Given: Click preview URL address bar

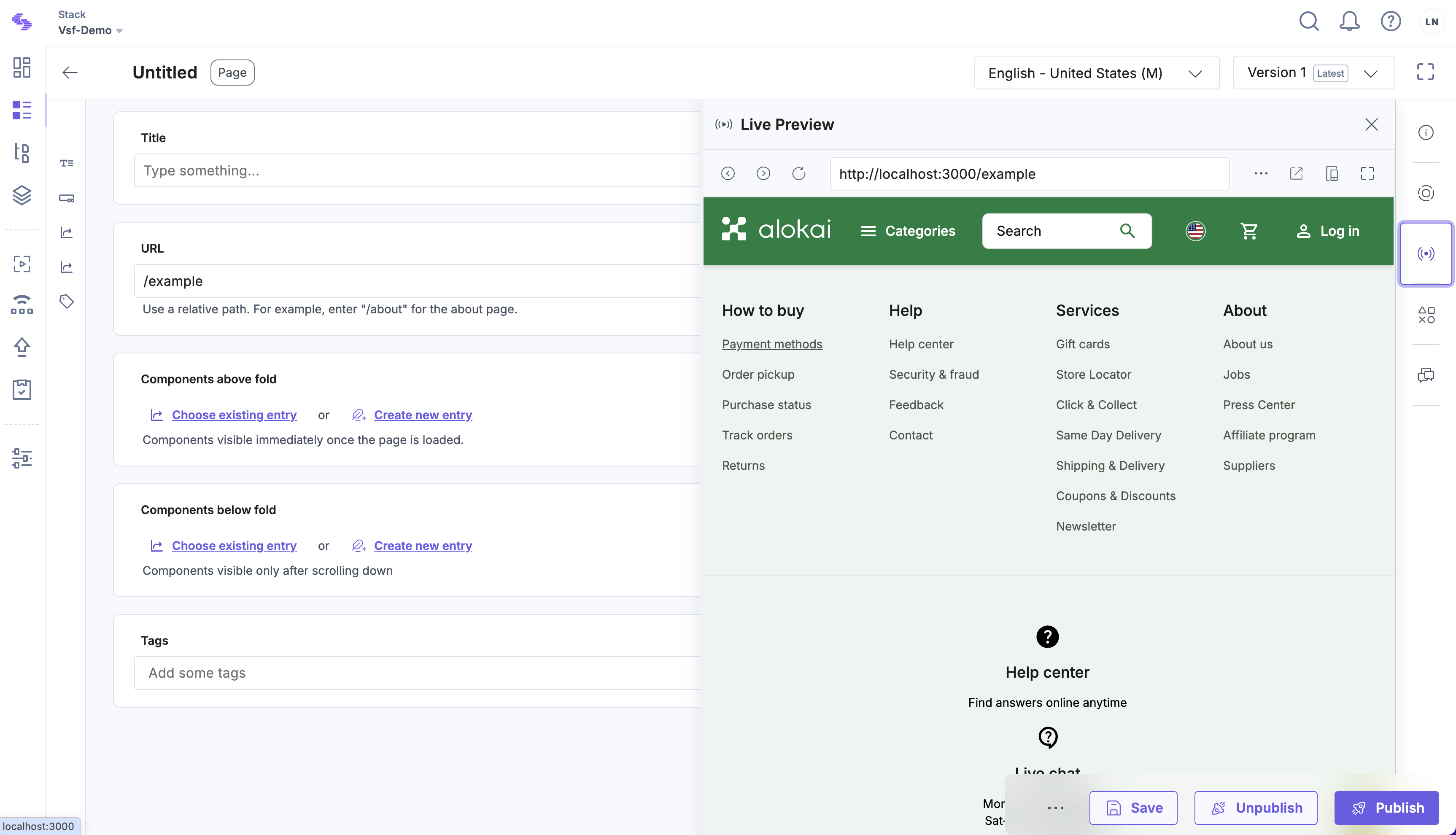Looking at the screenshot, I should (1029, 174).
